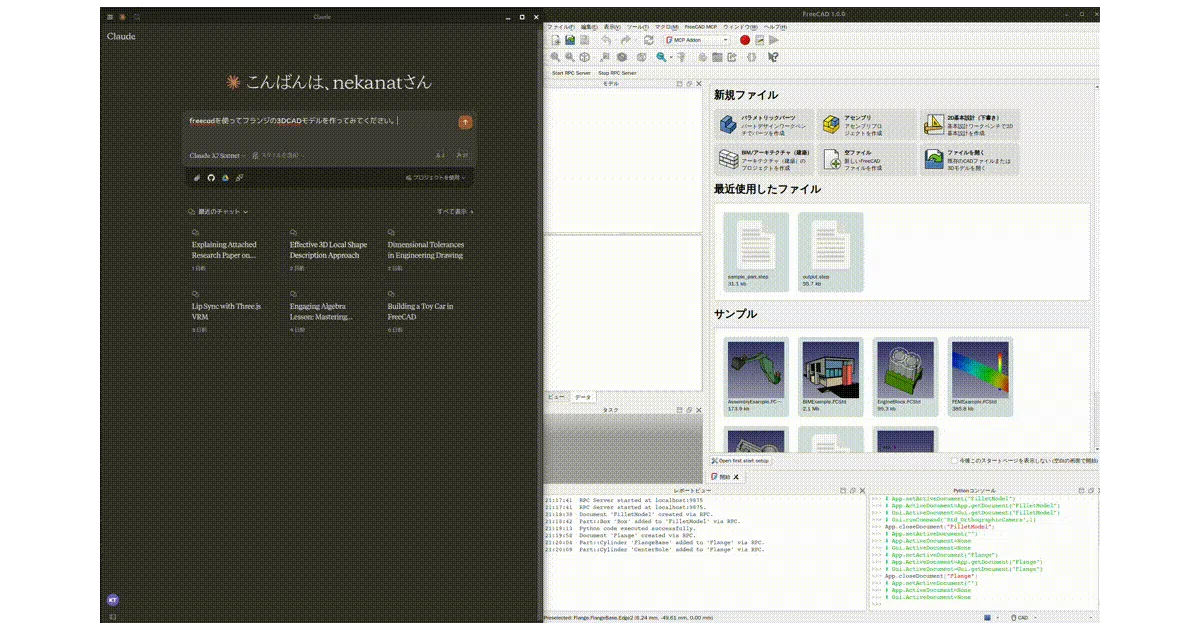Click the teal magnifier view icon
The width and height of the screenshot is (1200, 630).
pos(661,57)
